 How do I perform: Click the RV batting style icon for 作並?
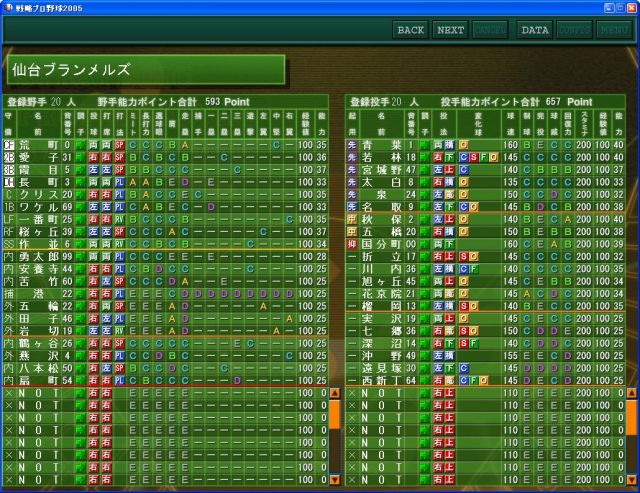point(119,244)
